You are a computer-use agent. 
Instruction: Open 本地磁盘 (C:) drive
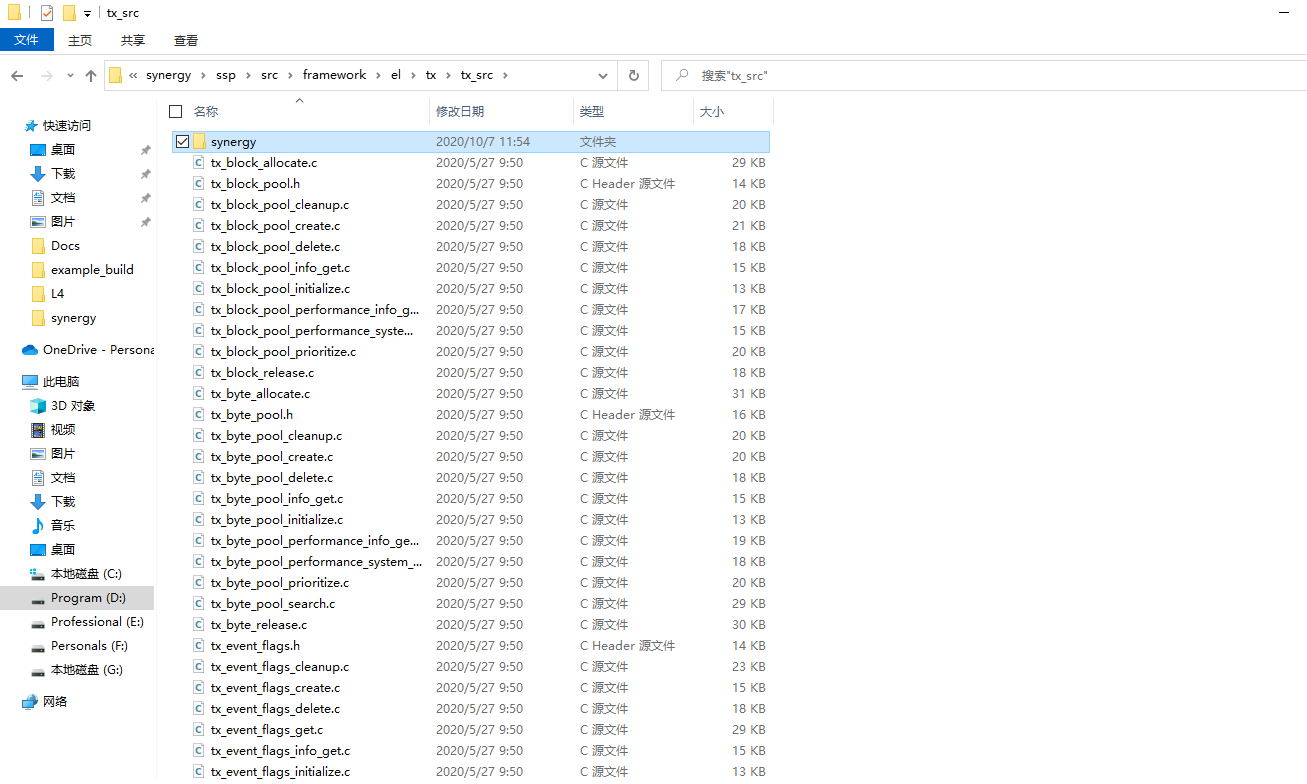click(86, 573)
